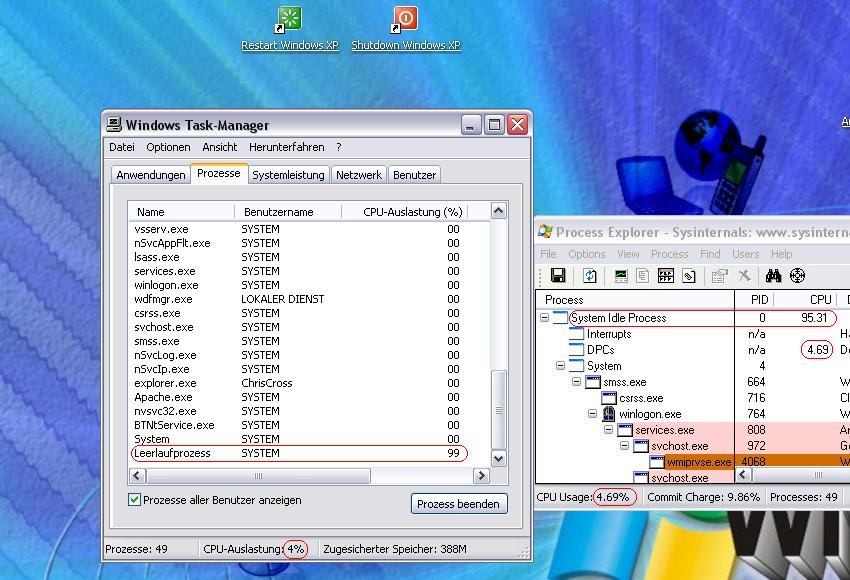Click Task-Manager horizontal scroll right arrow
This screenshot has width=850, height=580.
click(x=481, y=476)
